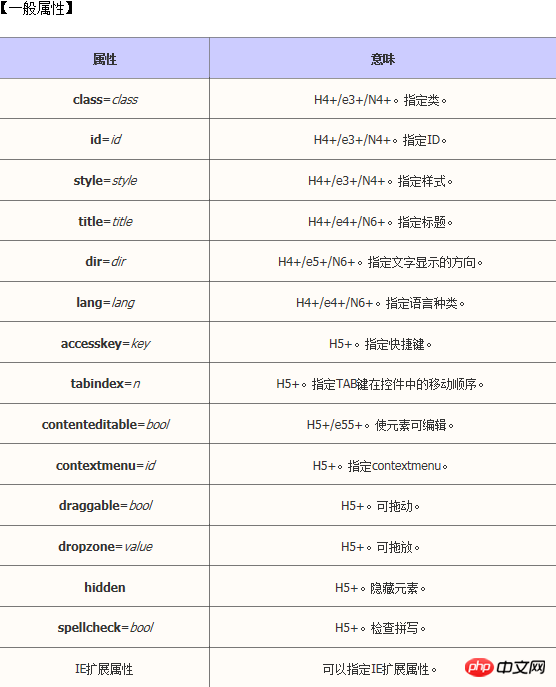Click the hidden attribute cell
Image resolution: width=556 pixels, height=687 pixels.
pyautogui.click(x=105, y=587)
